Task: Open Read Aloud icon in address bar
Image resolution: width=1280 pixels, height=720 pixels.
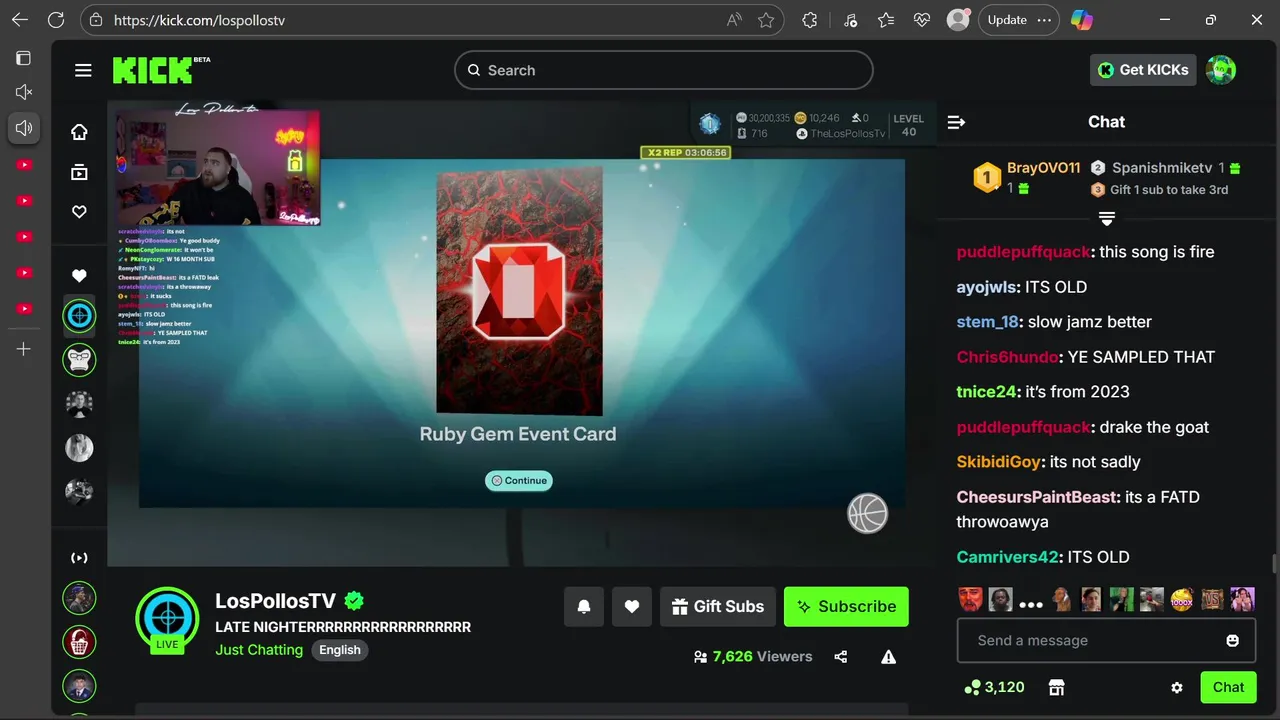Action: pyautogui.click(x=734, y=20)
